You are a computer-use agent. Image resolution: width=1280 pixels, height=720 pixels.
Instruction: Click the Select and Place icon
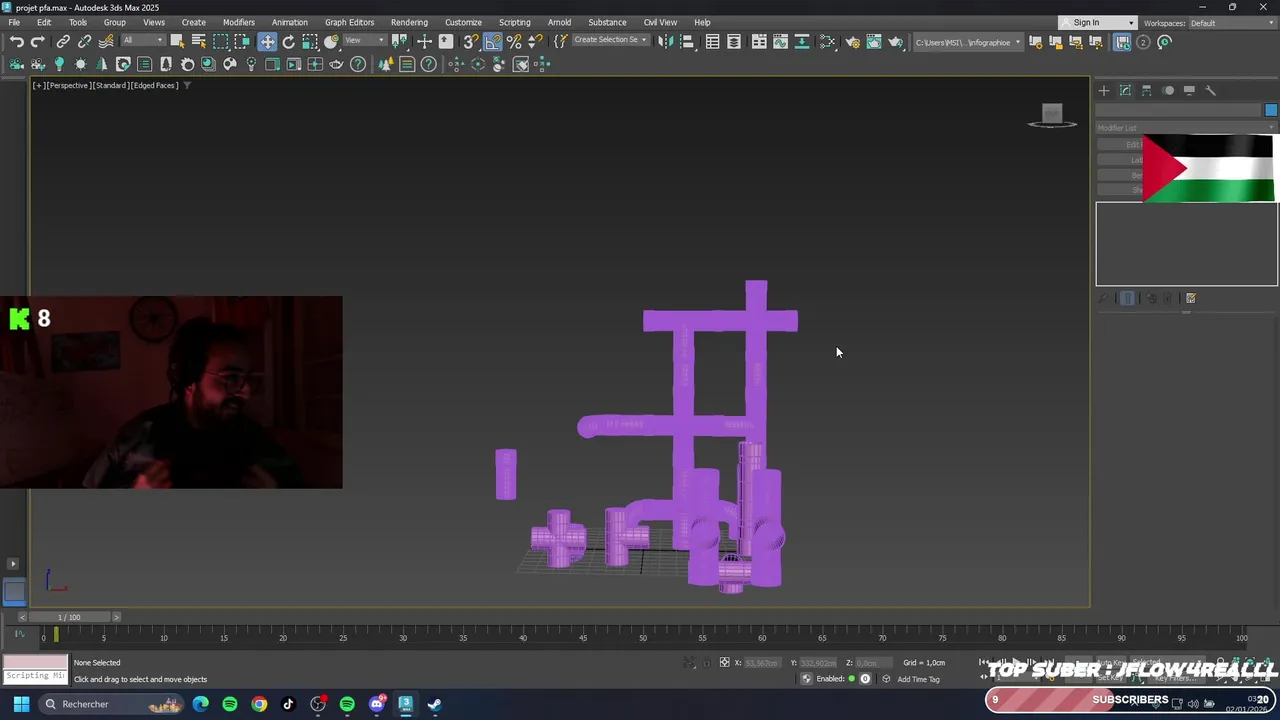tap(332, 42)
